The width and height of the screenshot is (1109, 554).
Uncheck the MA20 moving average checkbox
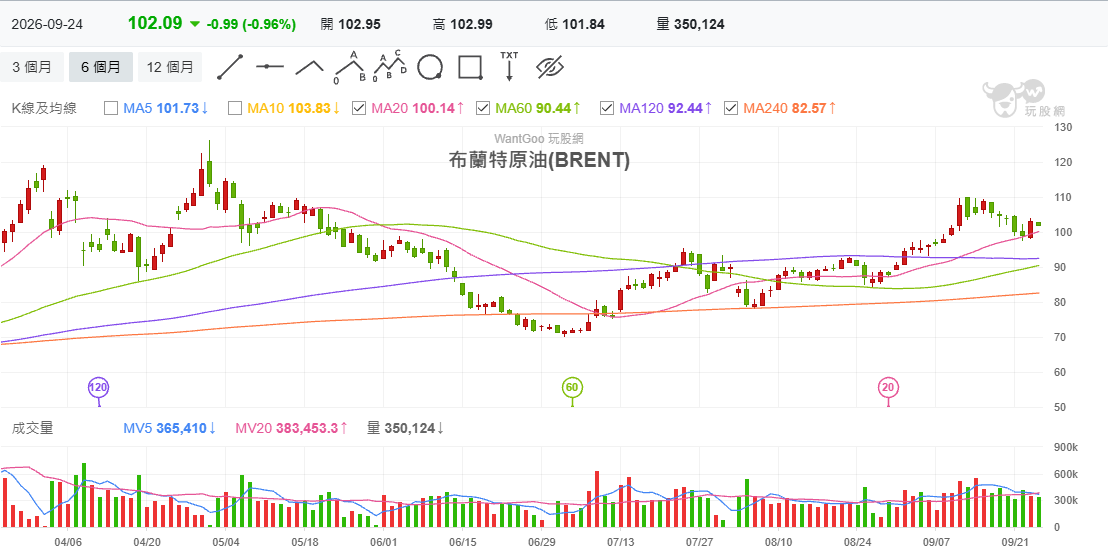tap(359, 108)
